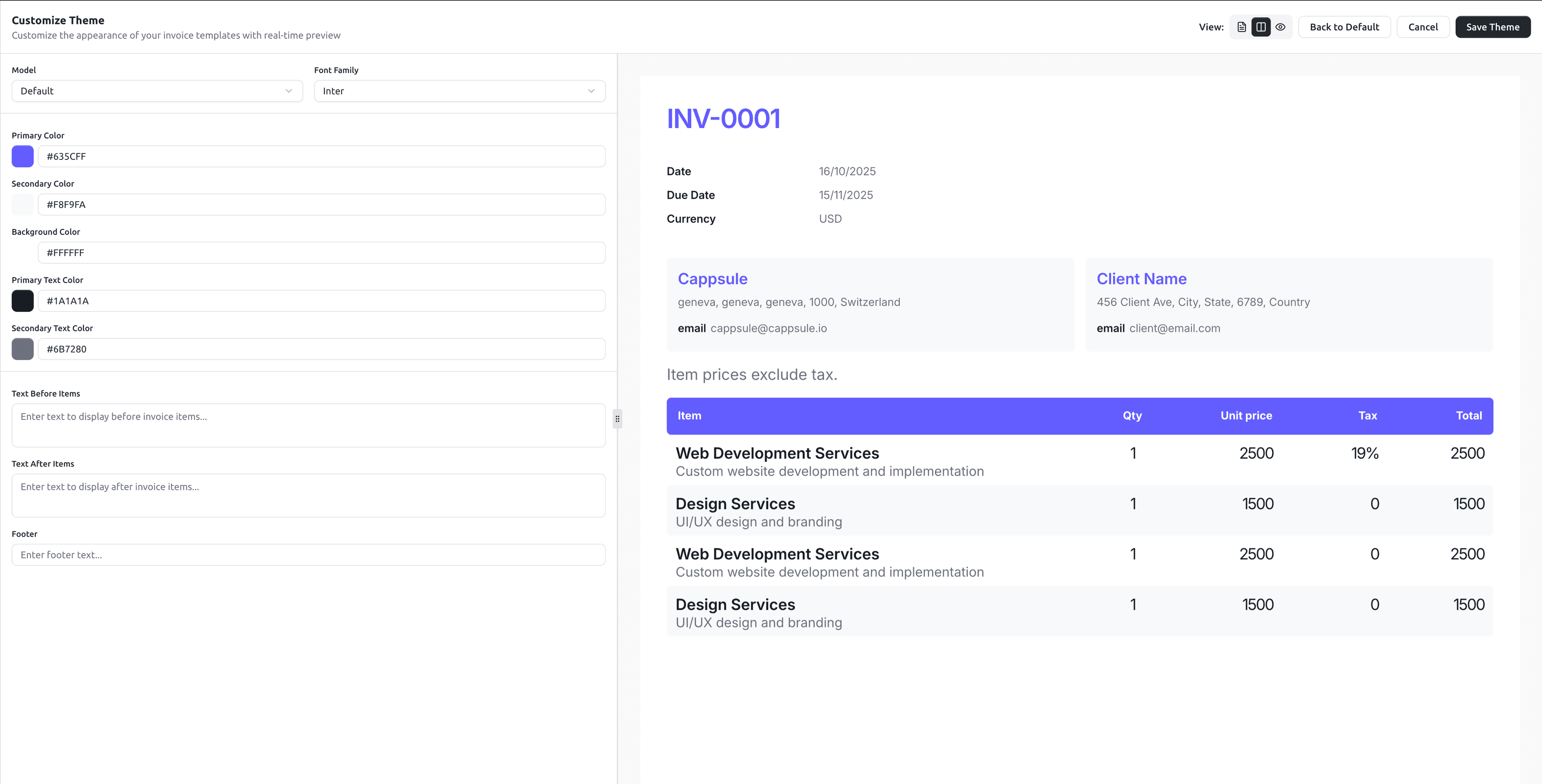
Task: Switch to the preview-only eye view
Action: click(x=1280, y=27)
